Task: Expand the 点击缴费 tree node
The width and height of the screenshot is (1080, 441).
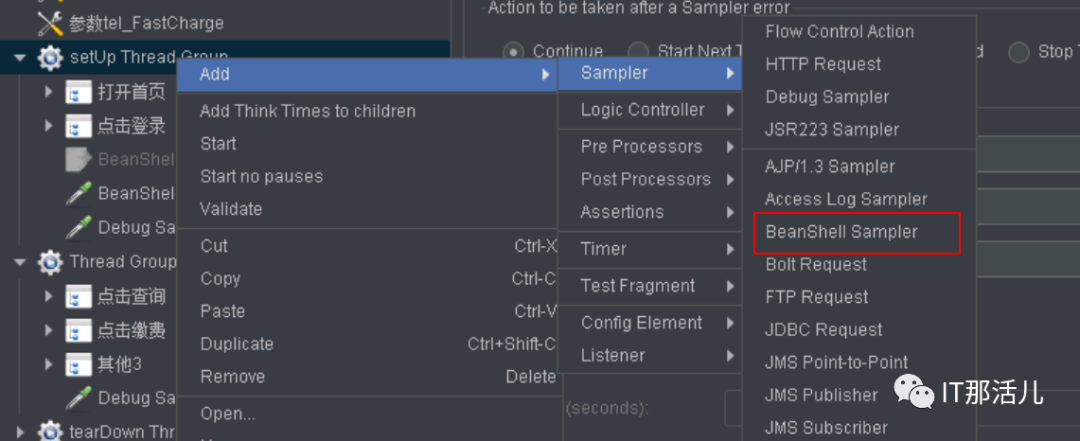Action: [49, 330]
